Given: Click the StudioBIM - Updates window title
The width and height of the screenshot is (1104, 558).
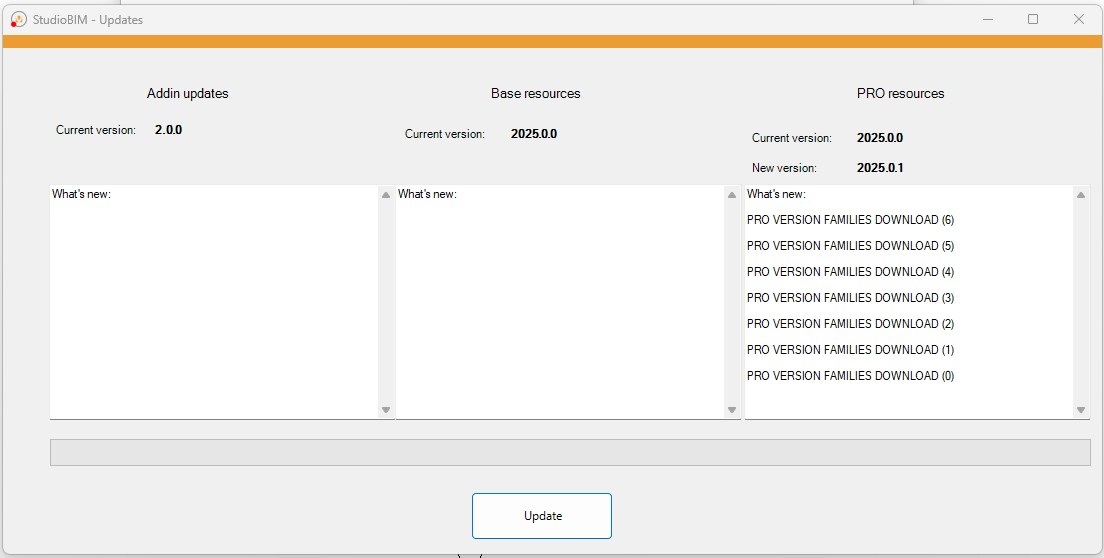Looking at the screenshot, I should click(x=88, y=20).
